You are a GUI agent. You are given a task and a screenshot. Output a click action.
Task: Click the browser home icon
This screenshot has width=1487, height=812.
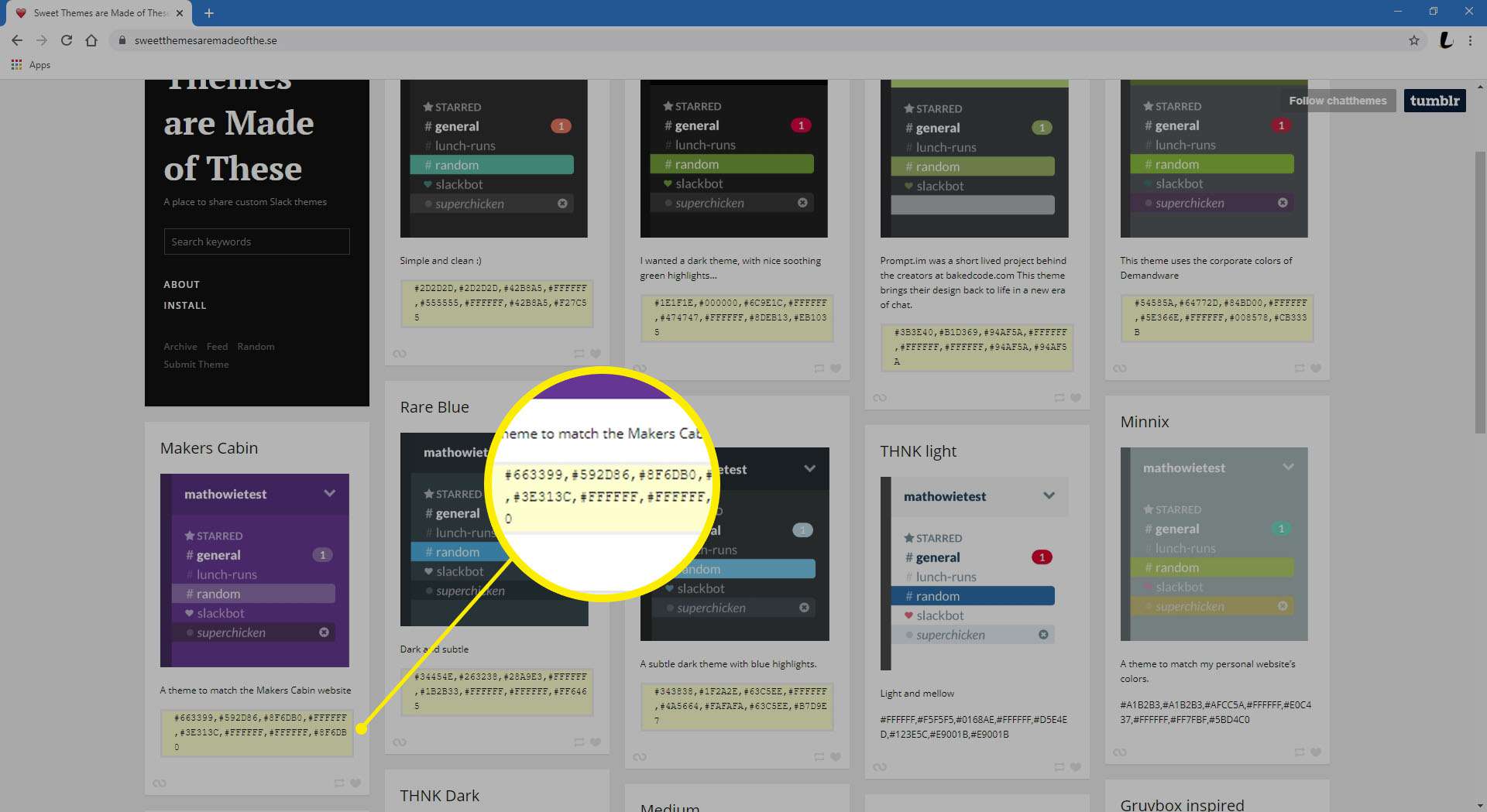tap(91, 40)
